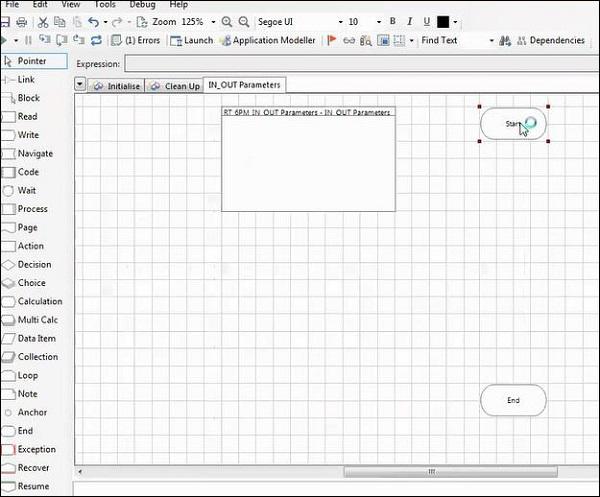Click the Dependencies button
The image size is (600, 497).
551,40
